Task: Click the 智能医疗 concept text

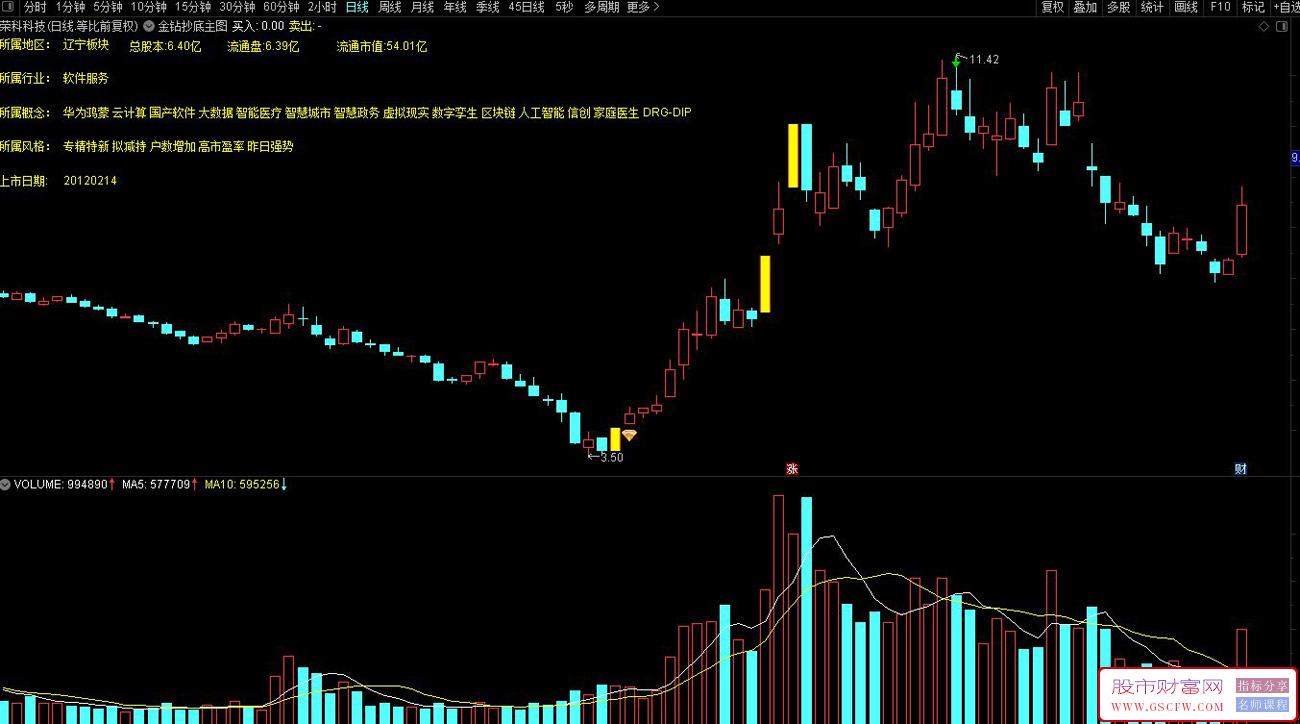Action: click(x=259, y=113)
